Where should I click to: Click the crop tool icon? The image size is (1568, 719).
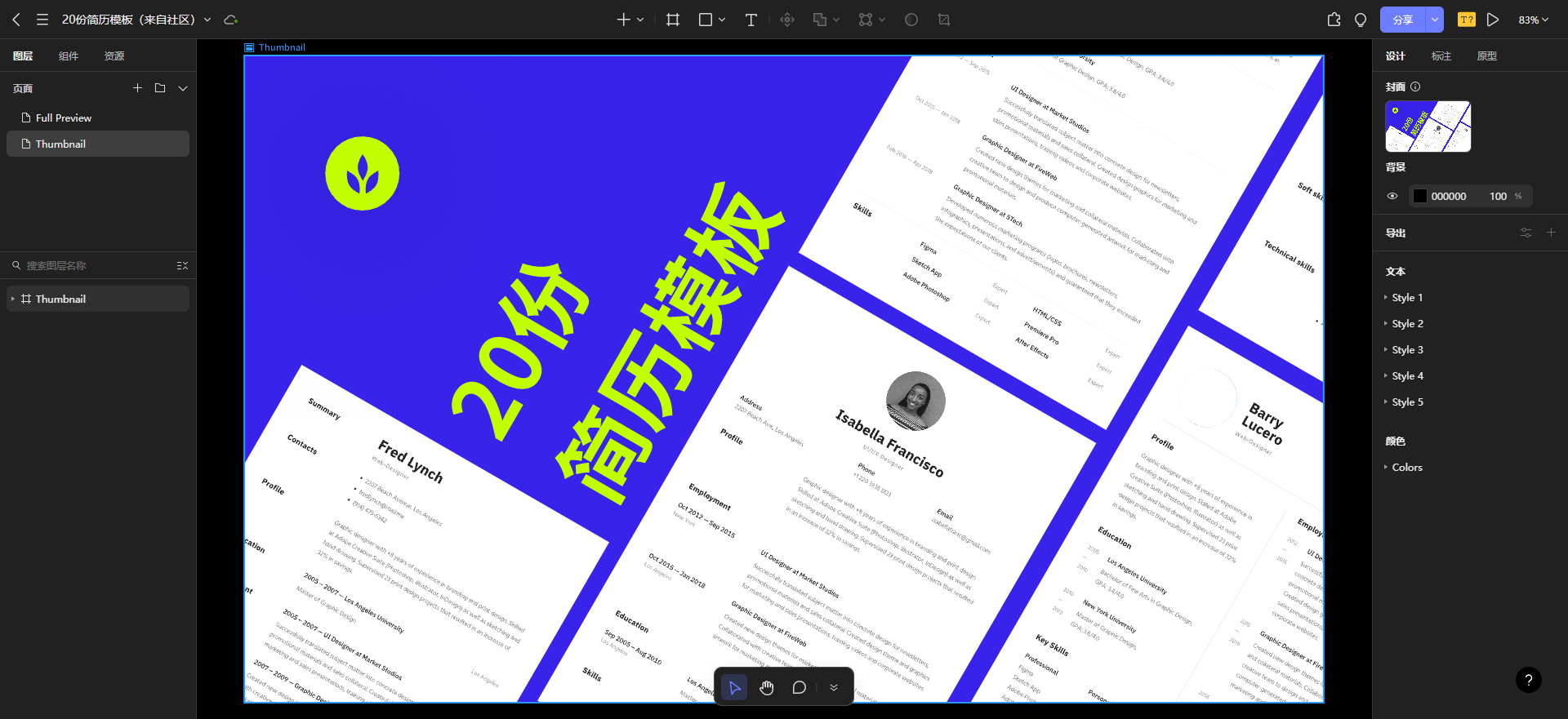944,20
